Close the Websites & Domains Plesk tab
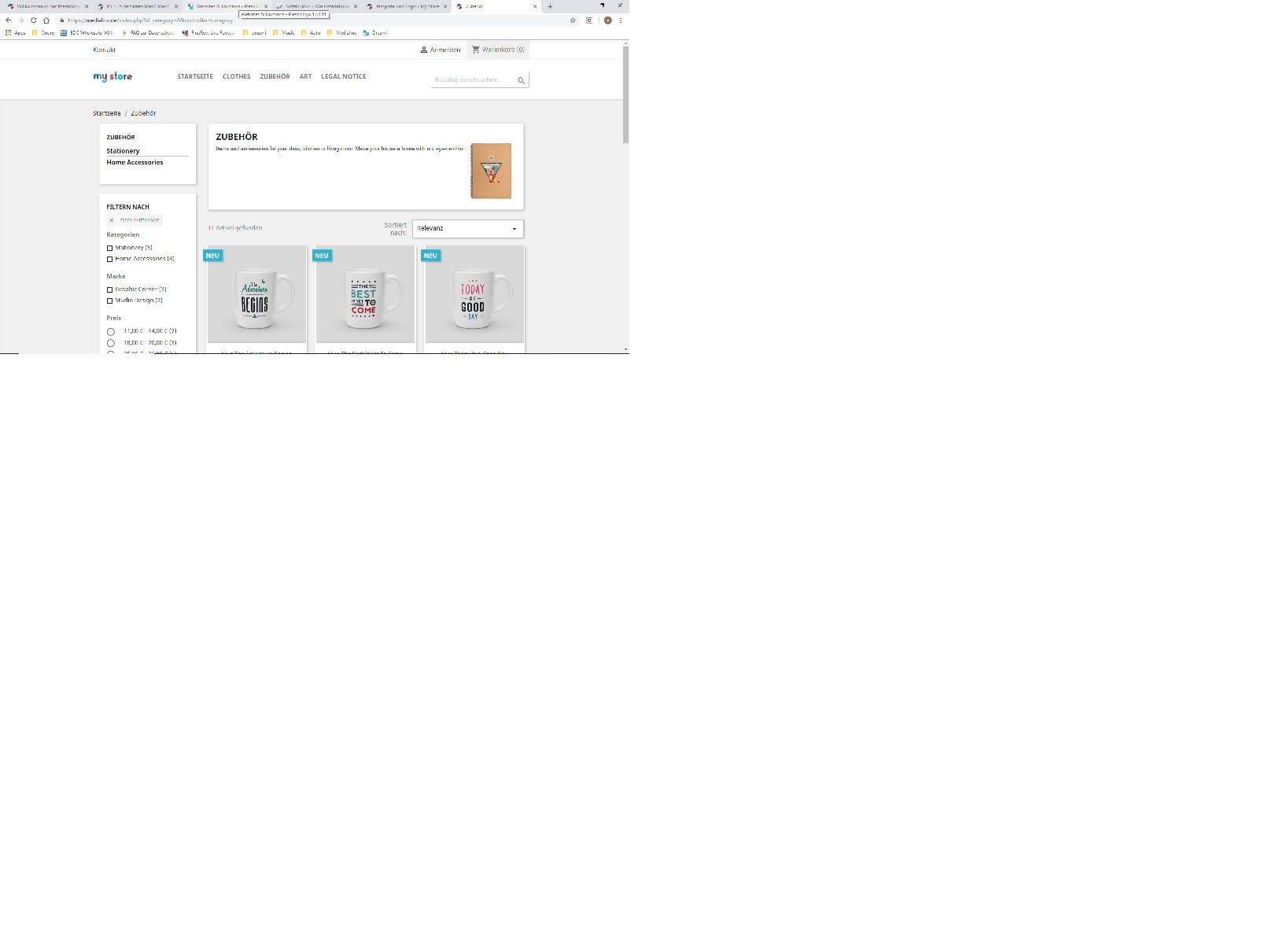 [266, 6]
